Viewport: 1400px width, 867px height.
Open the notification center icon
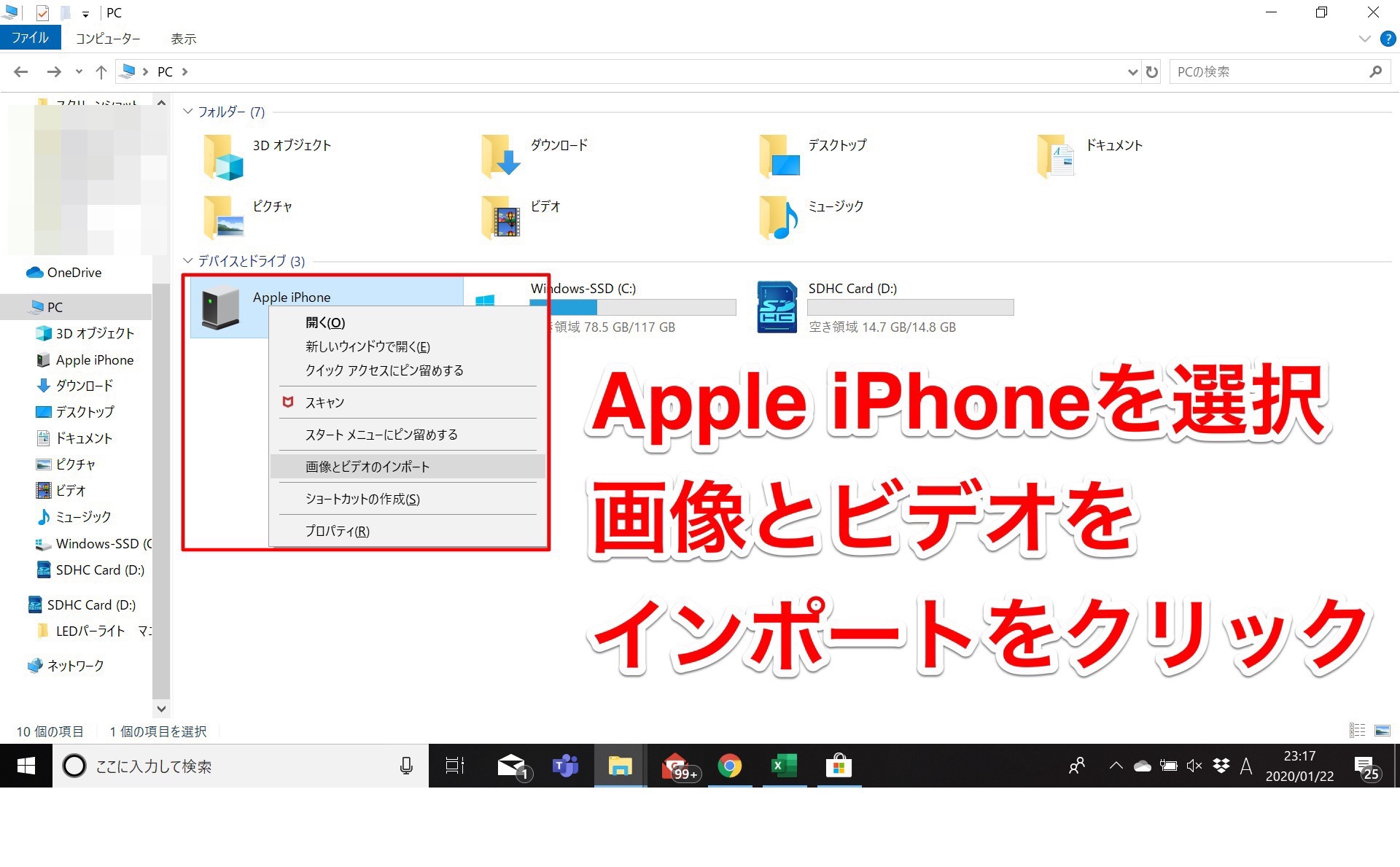pyautogui.click(x=1366, y=767)
